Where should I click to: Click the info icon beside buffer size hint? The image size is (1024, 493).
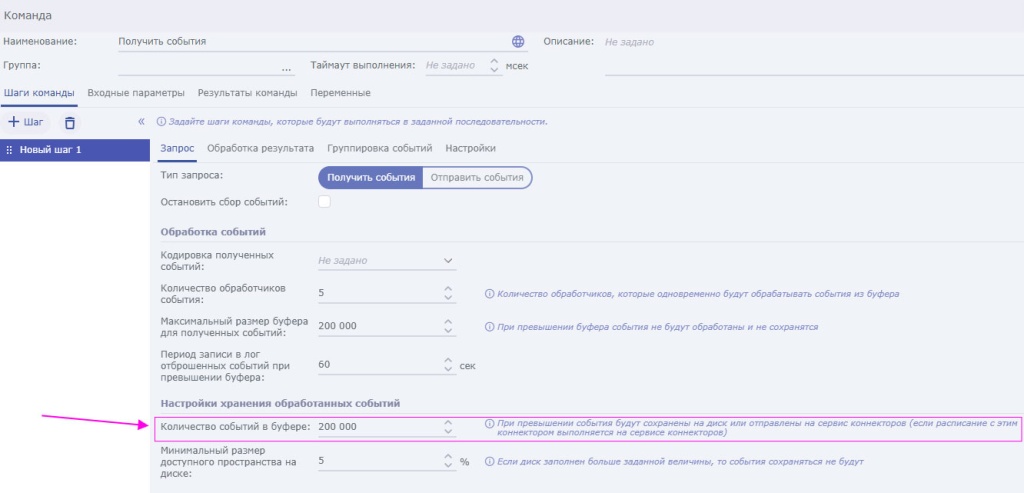[x=490, y=327]
